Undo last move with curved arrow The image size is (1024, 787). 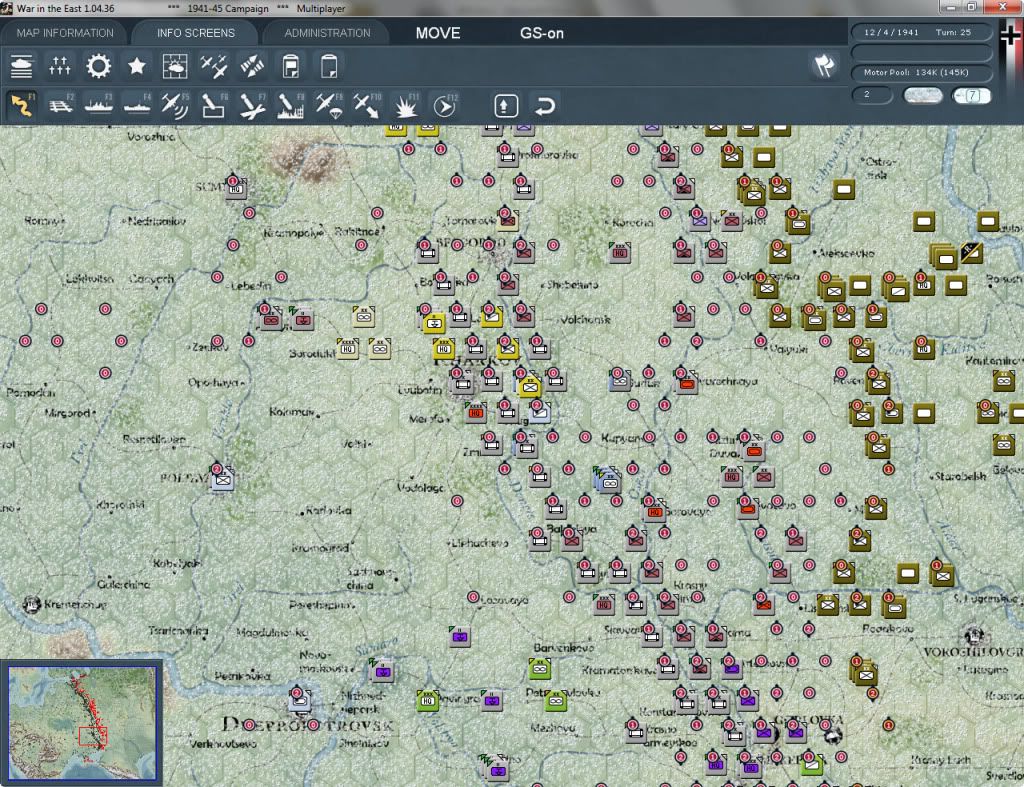pos(545,106)
